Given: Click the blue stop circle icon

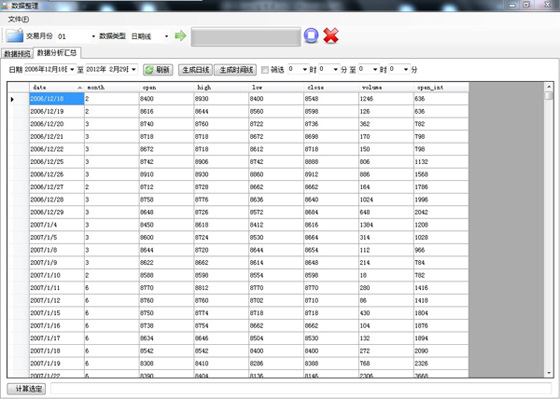Looking at the screenshot, I should (311, 36).
